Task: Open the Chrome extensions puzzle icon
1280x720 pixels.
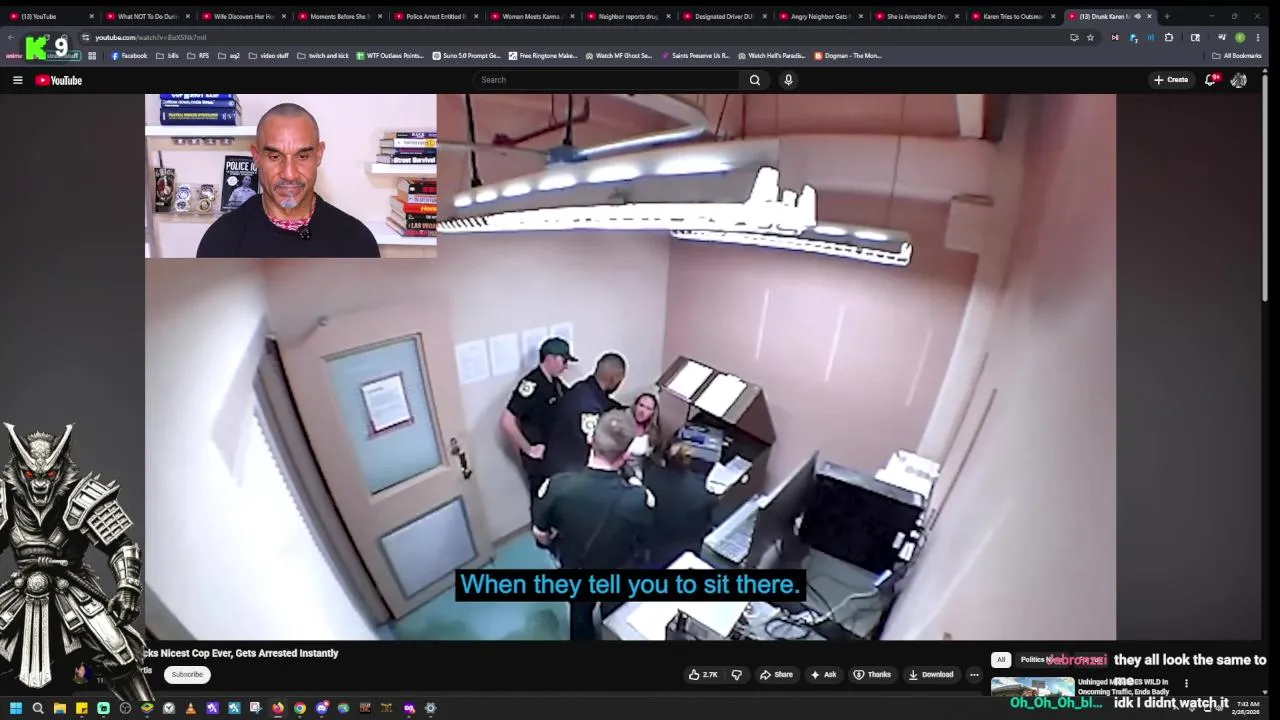Action: click(1168, 37)
